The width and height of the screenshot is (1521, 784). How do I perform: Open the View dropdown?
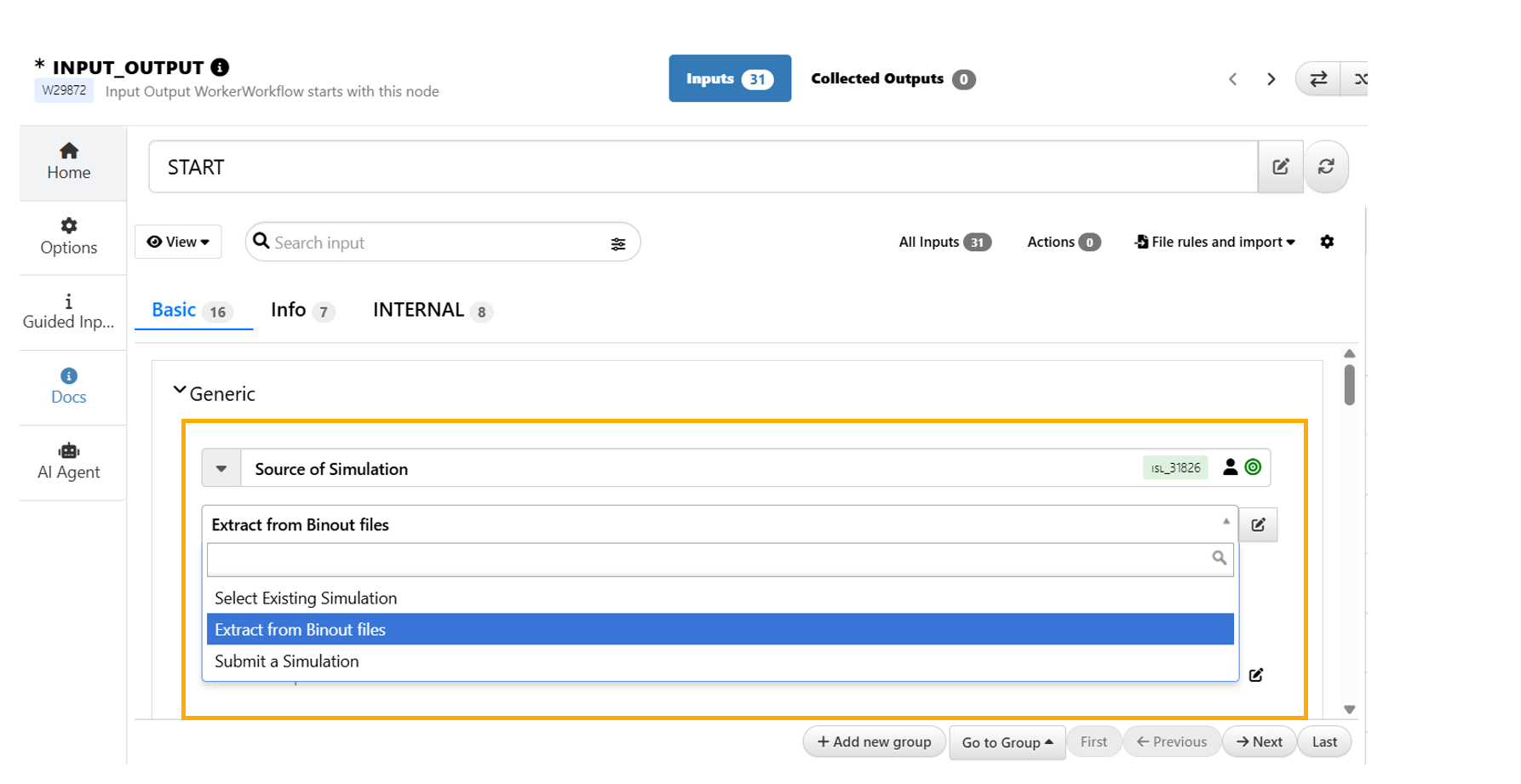click(178, 243)
